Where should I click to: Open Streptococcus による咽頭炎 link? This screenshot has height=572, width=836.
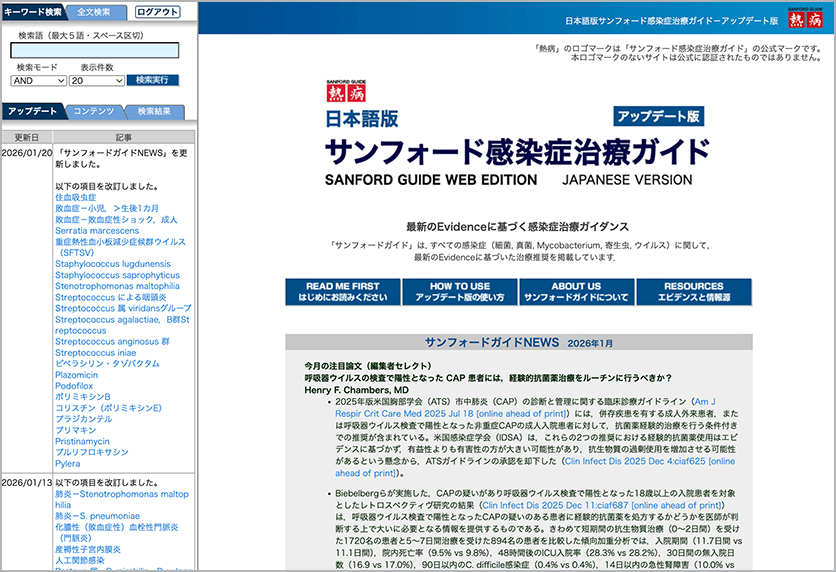click(x=111, y=297)
